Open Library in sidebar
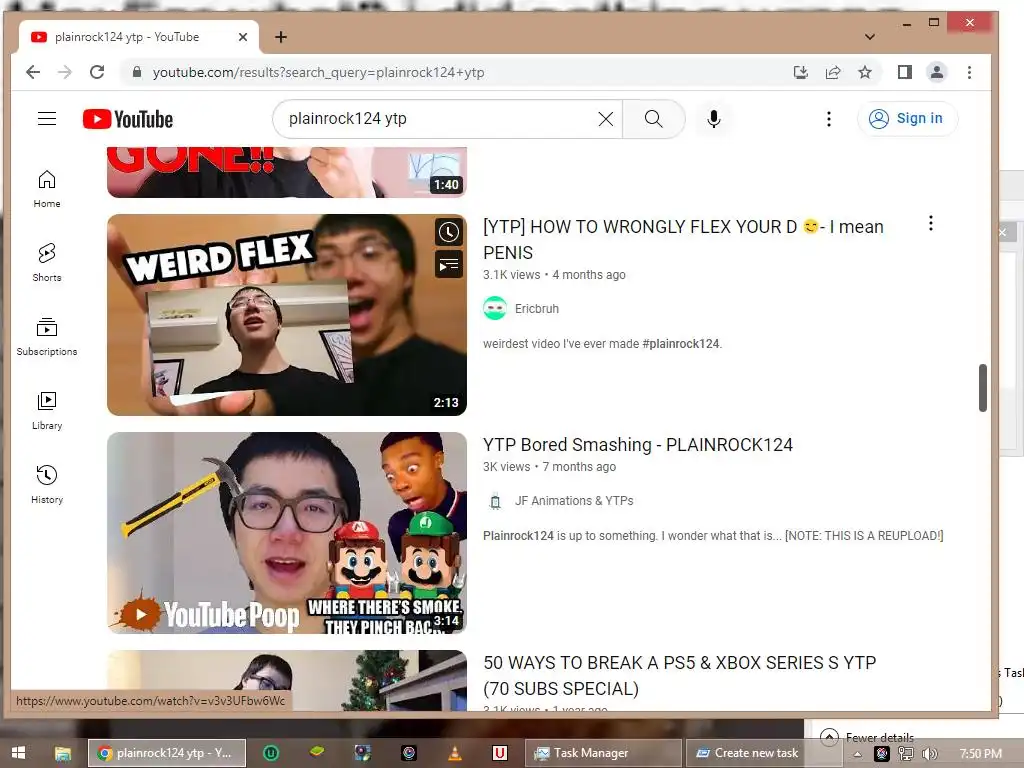This screenshot has width=1024, height=768. [47, 411]
